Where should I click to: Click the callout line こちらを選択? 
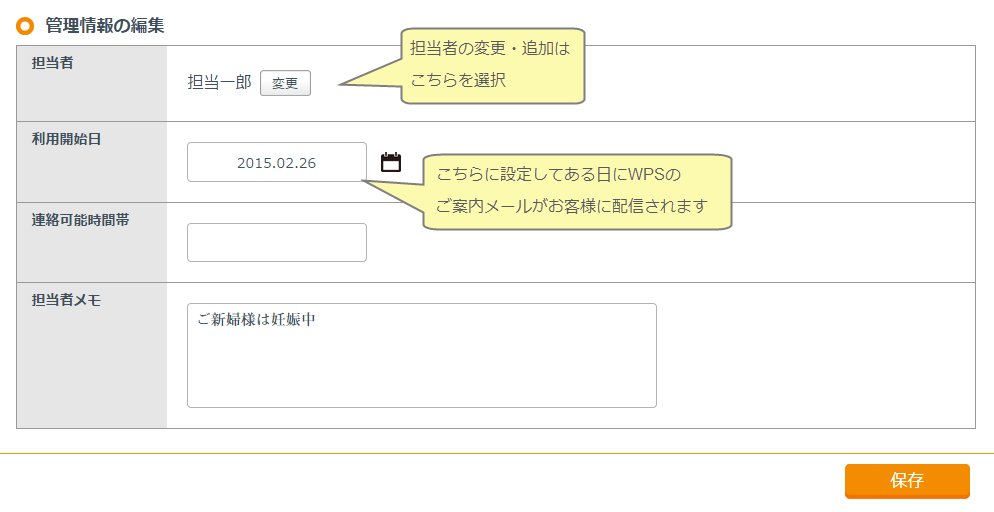pyautogui.click(x=458, y=80)
